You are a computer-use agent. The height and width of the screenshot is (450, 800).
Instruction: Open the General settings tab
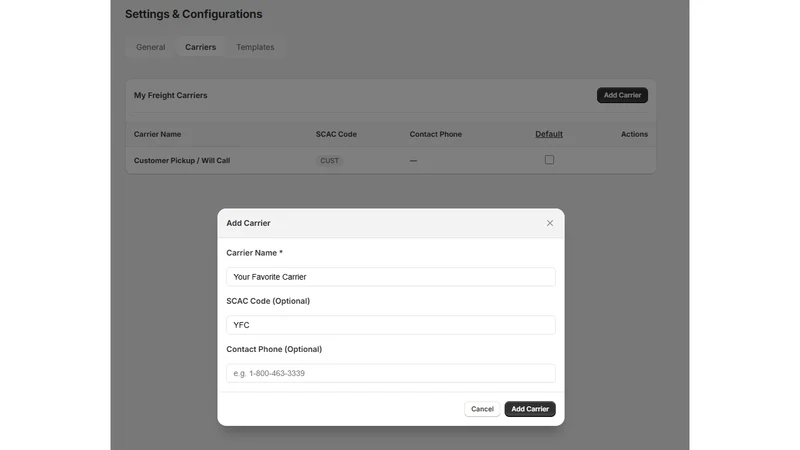[x=151, y=47]
